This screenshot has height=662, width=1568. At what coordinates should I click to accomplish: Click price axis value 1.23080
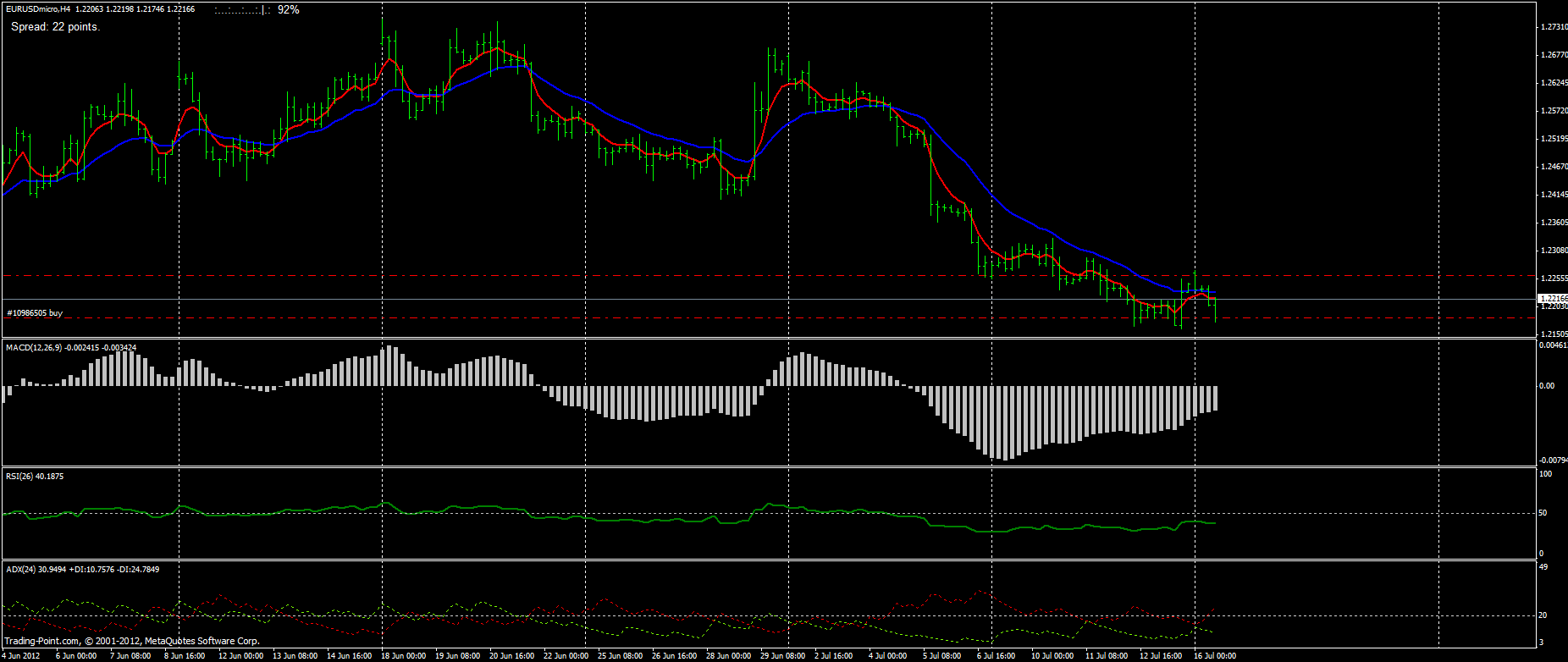pos(1554,251)
